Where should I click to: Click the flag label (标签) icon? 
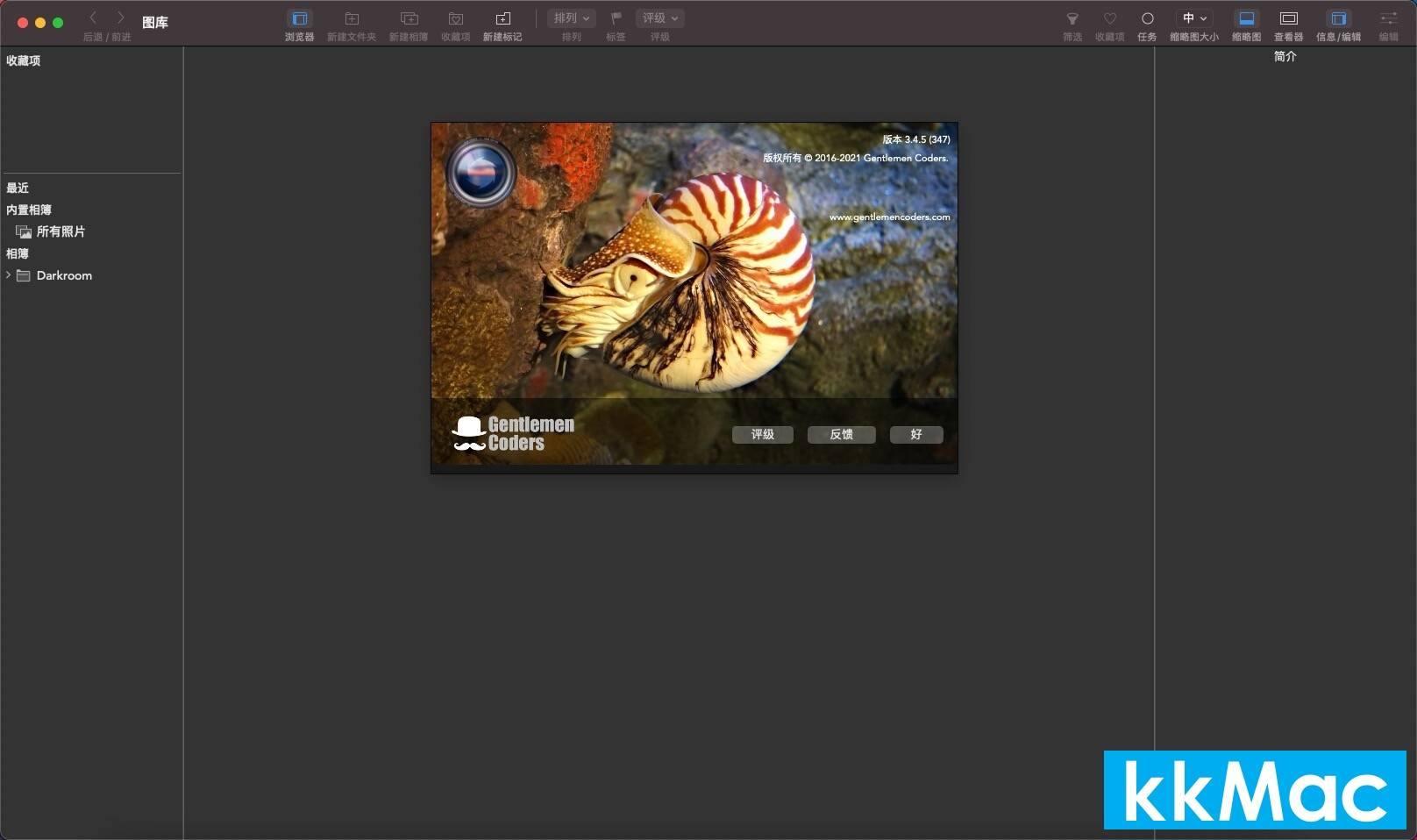point(616,18)
